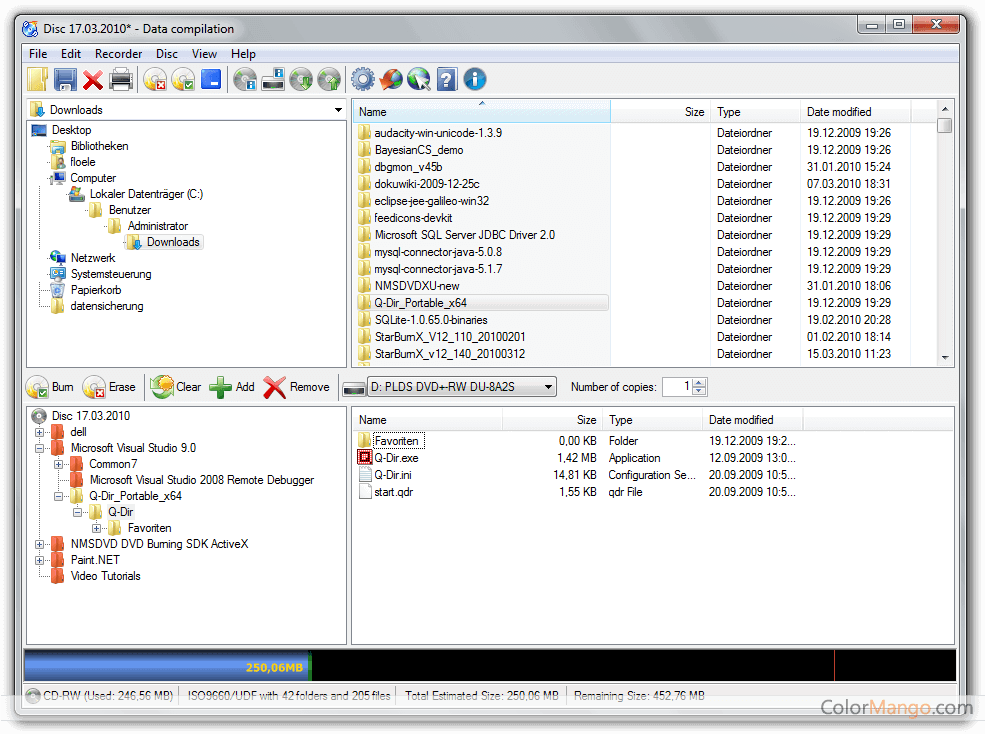Click the globe with cursor icon in the toolbar
This screenshot has height=734, width=985.
click(419, 79)
